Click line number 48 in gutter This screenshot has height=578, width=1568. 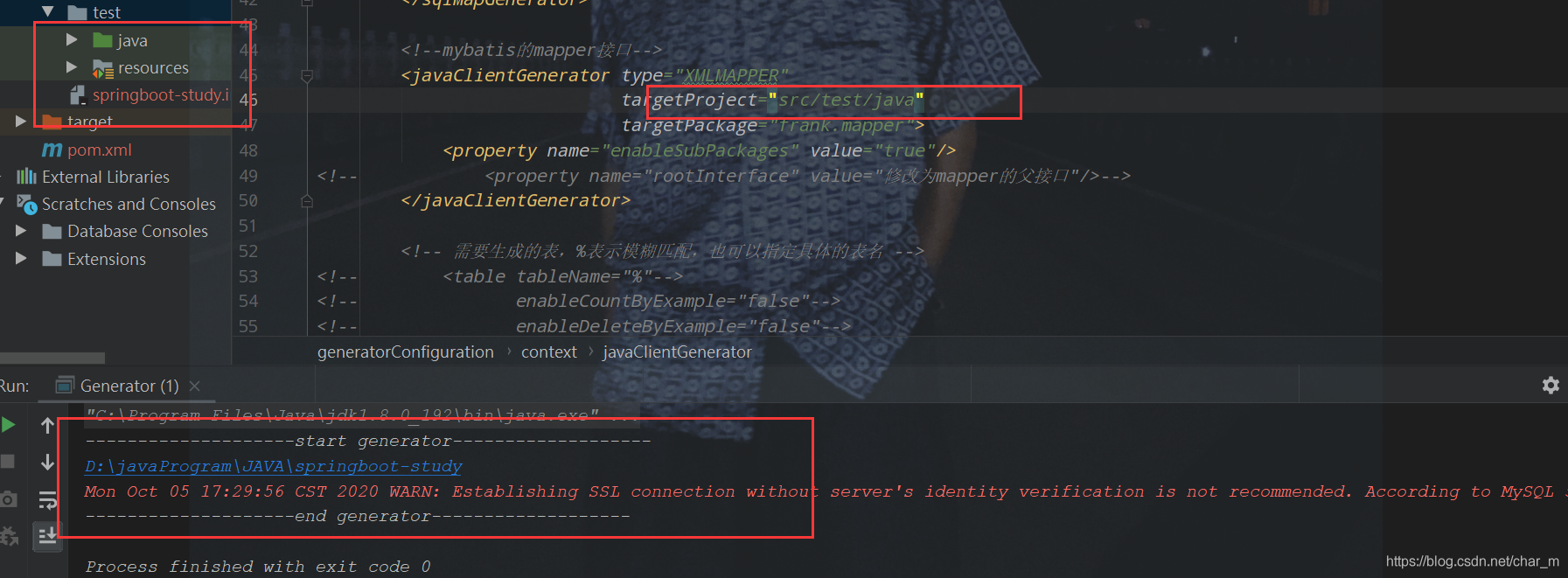pos(248,150)
